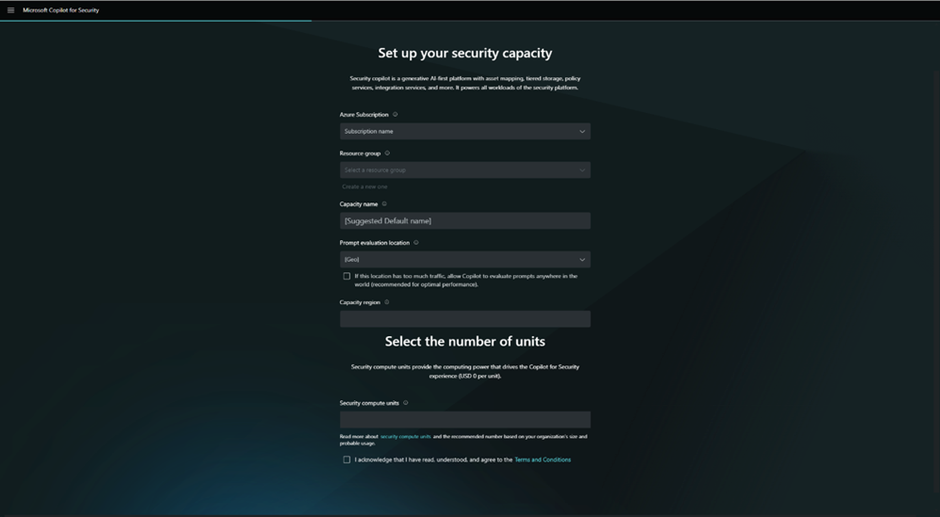Click the Capacity region field
Viewport: 940px width, 517px height.
(465, 319)
